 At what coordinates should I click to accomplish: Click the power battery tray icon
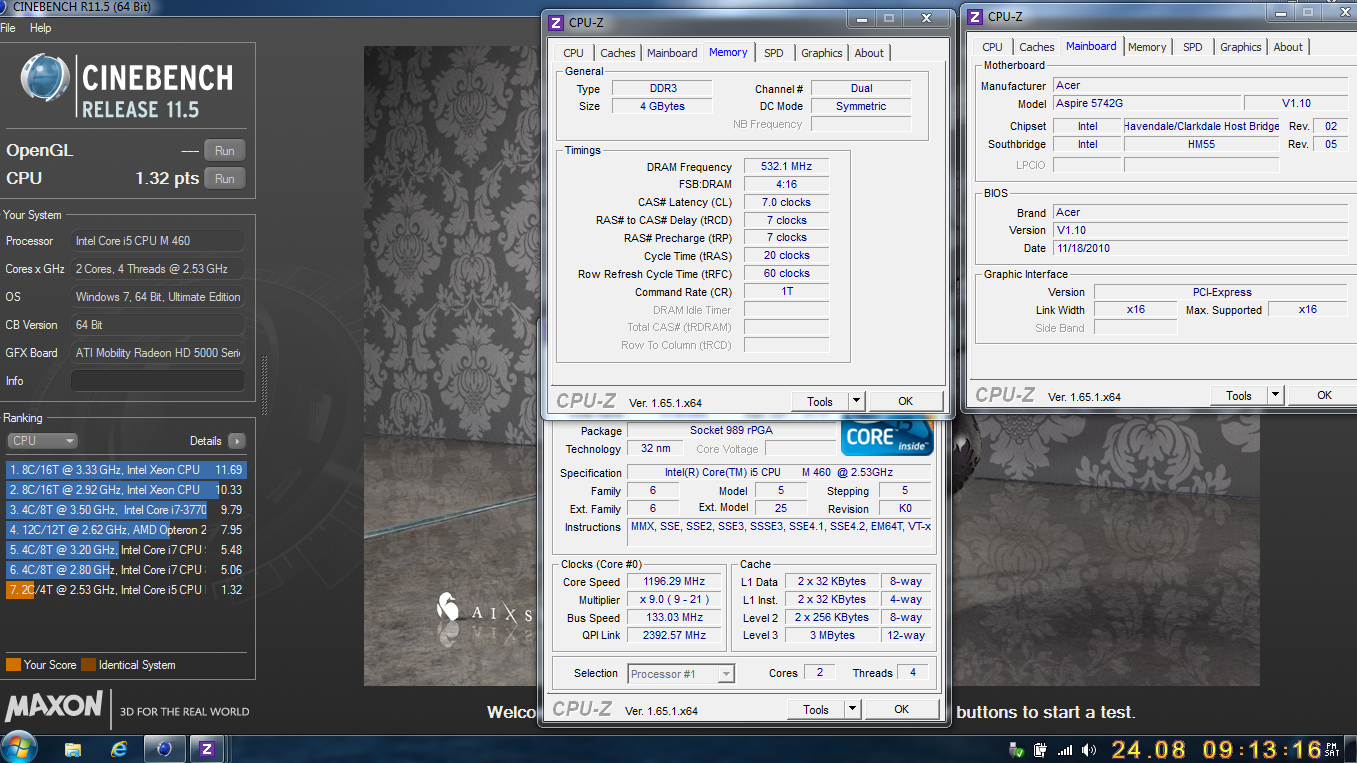coord(1040,749)
